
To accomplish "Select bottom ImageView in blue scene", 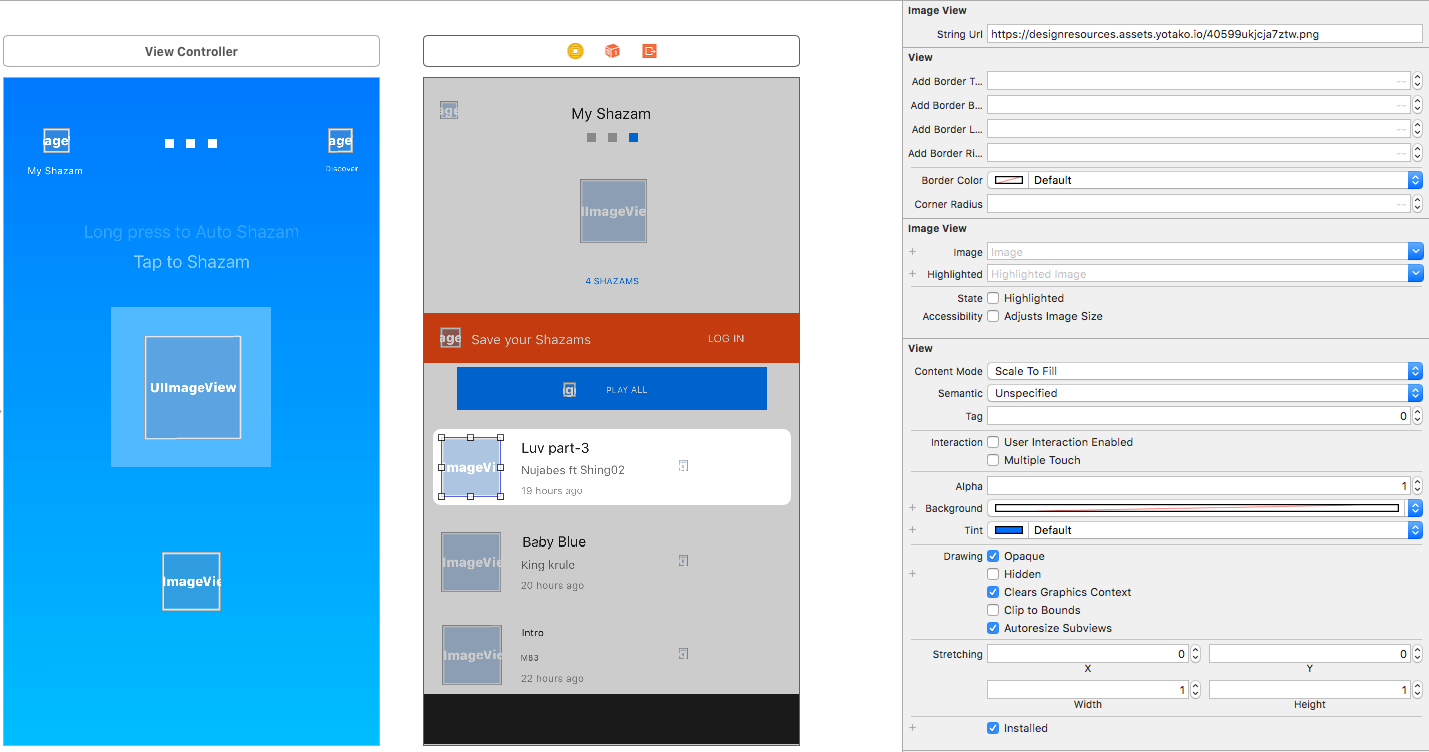I will coord(191,581).
